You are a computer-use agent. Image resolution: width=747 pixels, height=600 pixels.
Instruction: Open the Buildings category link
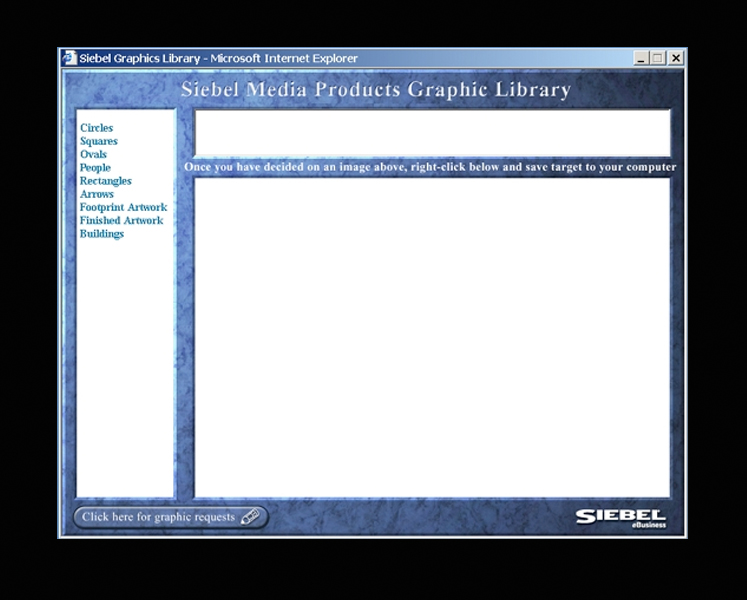click(102, 234)
